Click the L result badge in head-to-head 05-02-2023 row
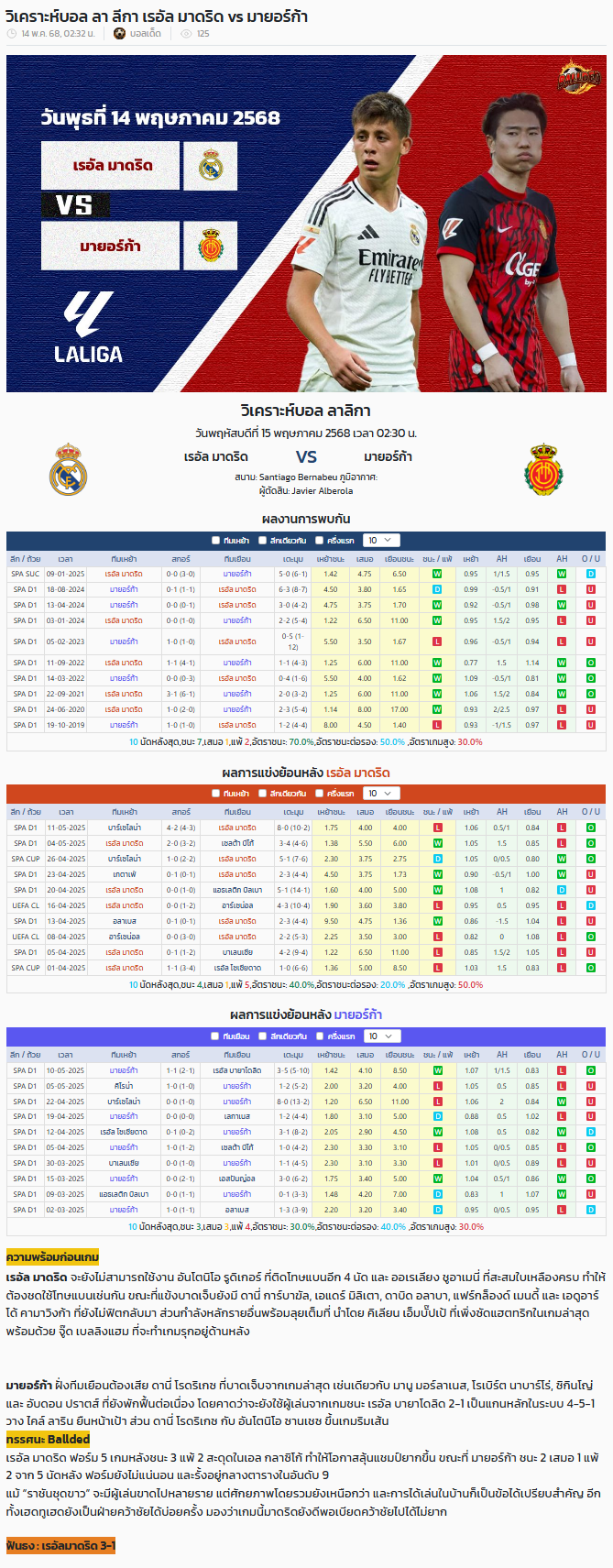Image resolution: width=613 pixels, height=1568 pixels. point(437,641)
